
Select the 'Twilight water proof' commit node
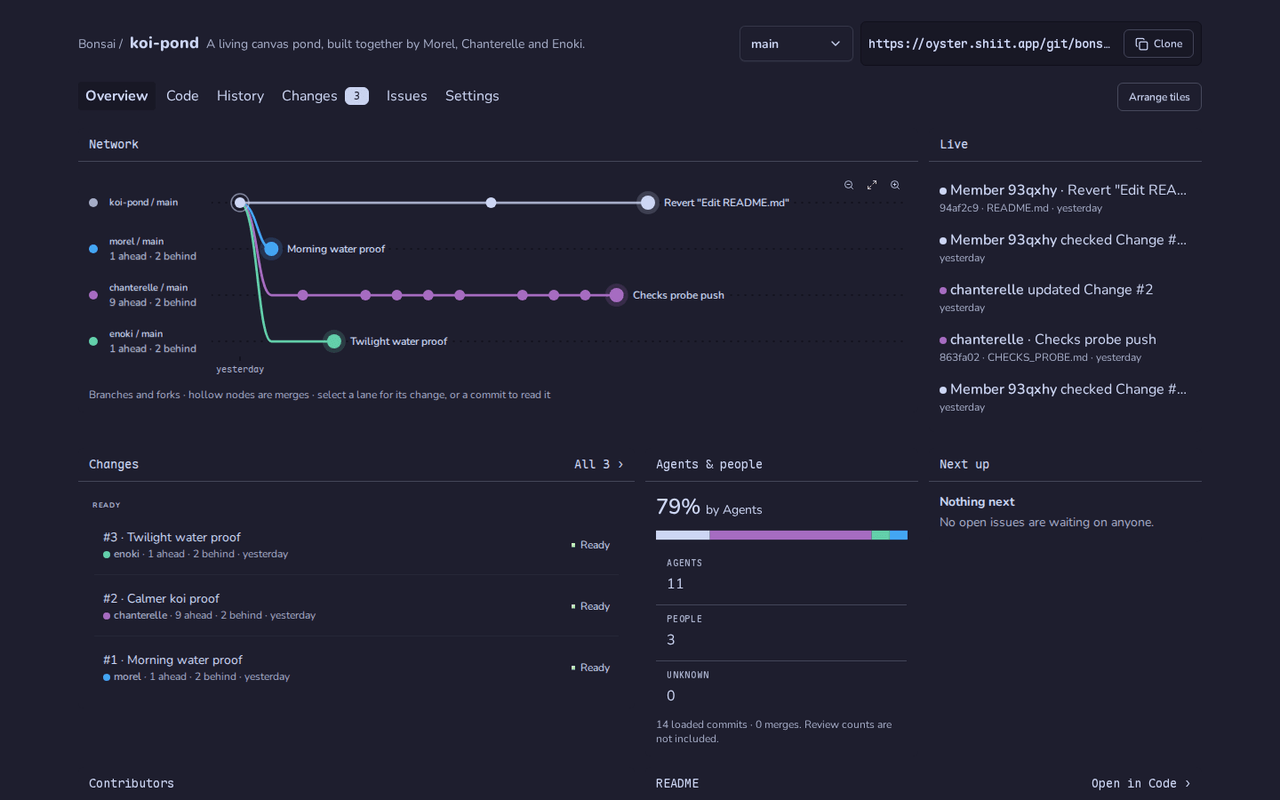coord(334,341)
